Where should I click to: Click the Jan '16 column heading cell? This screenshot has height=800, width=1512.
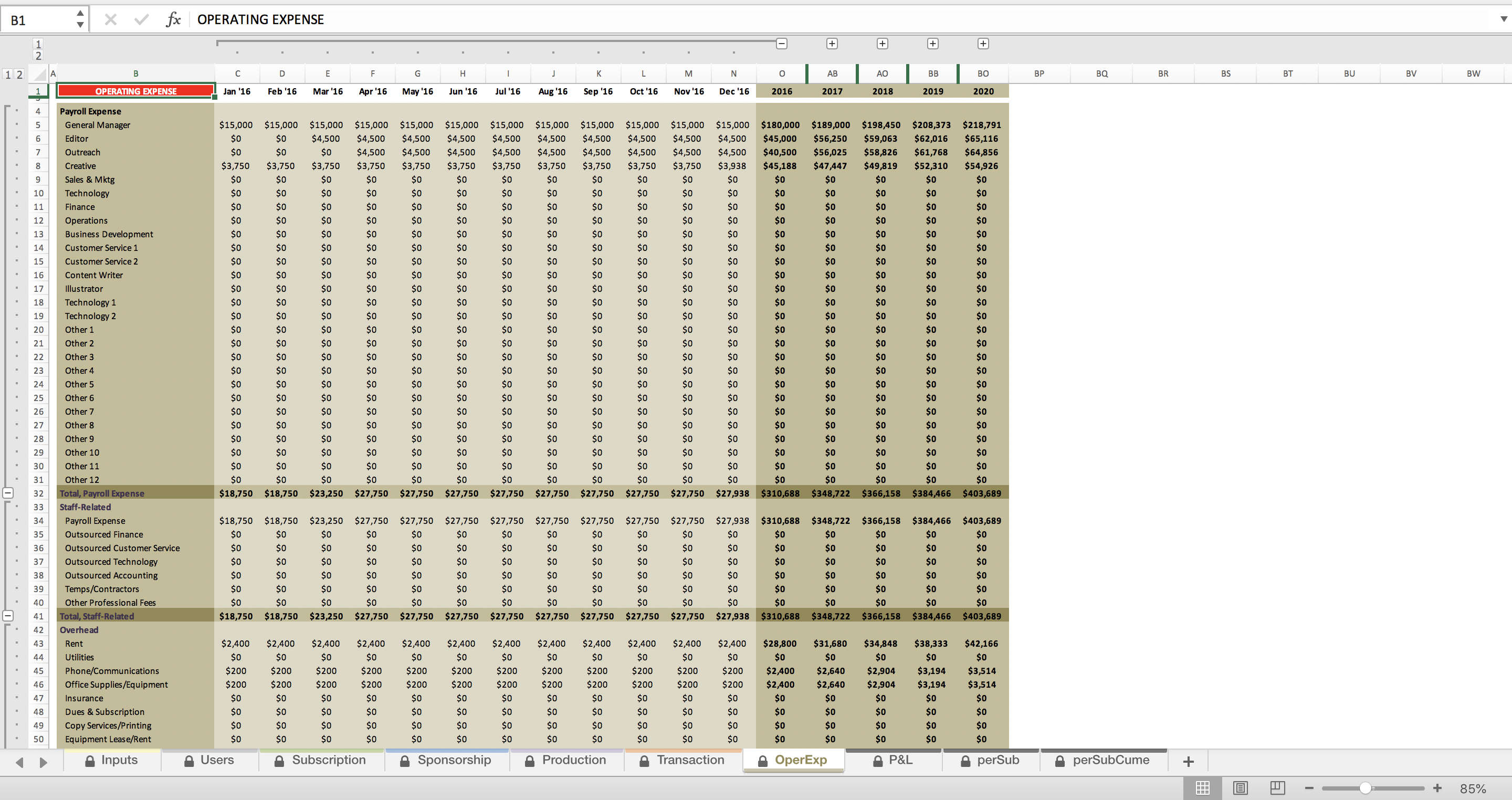coord(237,91)
